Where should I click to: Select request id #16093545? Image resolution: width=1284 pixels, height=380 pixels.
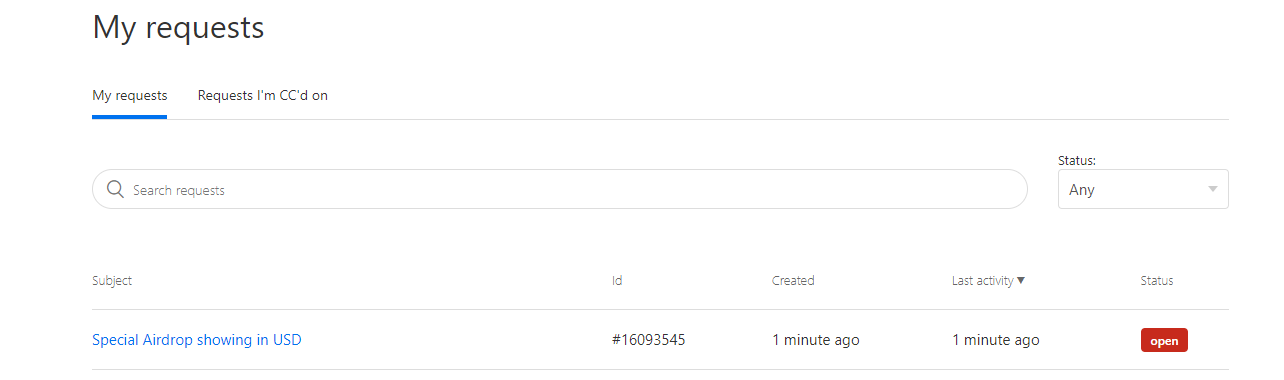coord(649,340)
